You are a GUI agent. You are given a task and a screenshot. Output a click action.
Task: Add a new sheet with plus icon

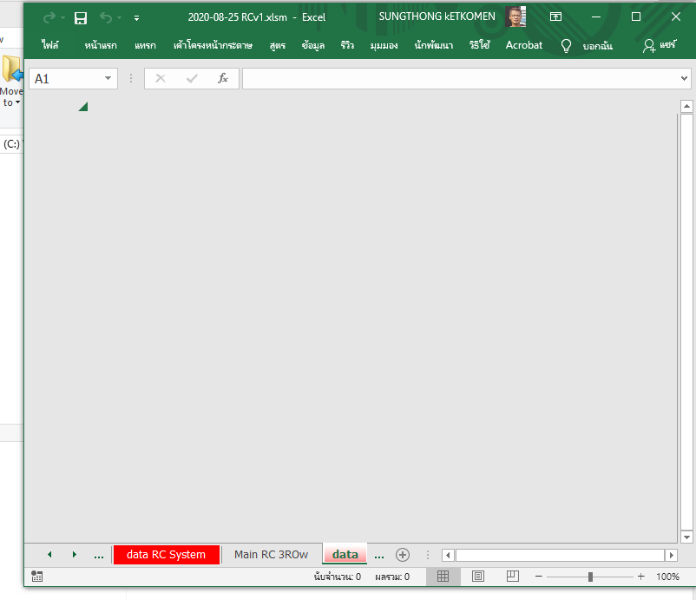click(402, 554)
